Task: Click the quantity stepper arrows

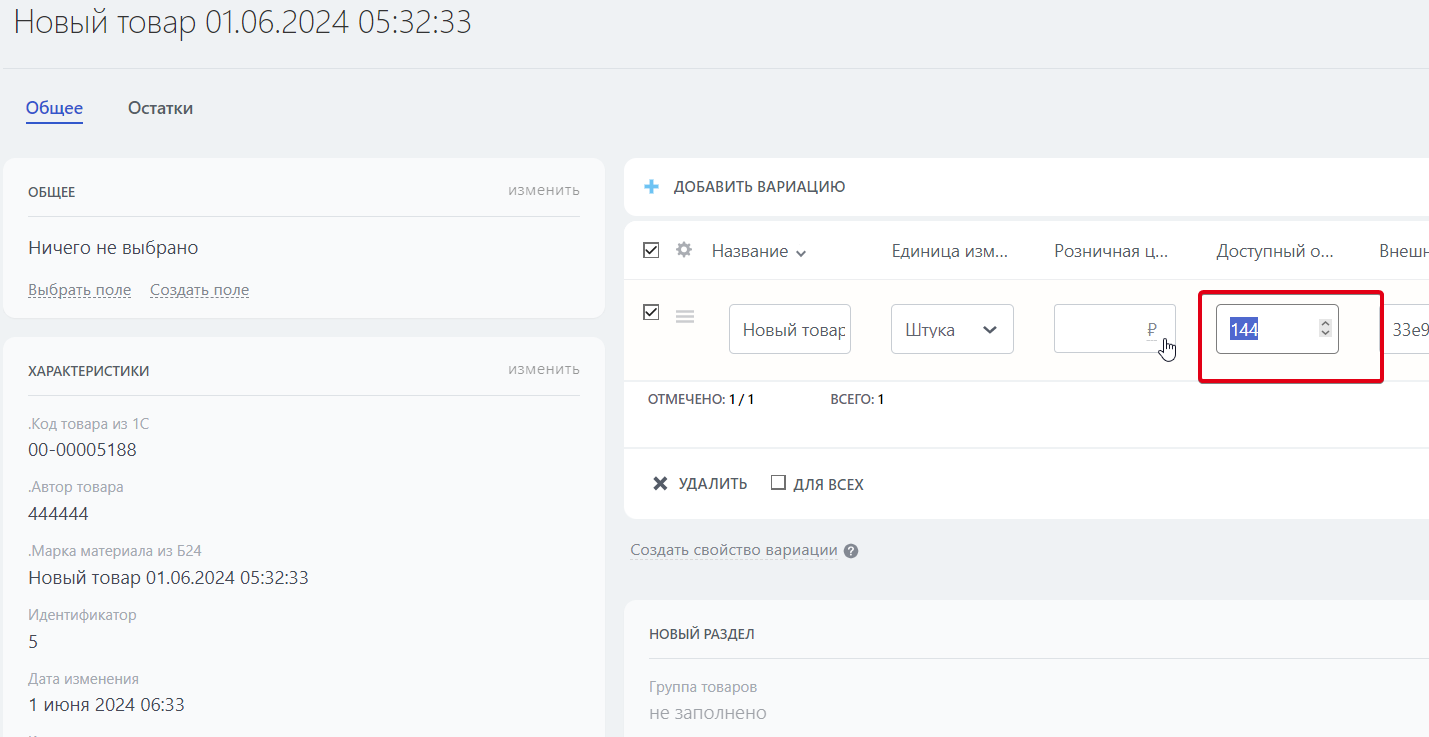Action: coord(1325,328)
